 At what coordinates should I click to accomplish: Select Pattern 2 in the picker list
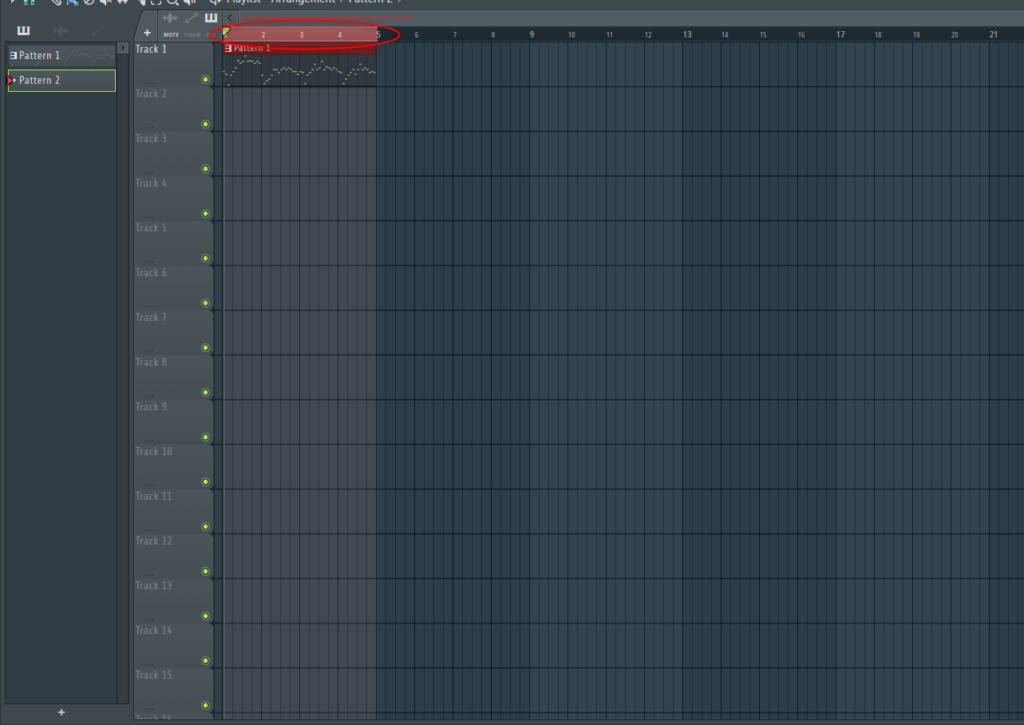coord(61,80)
